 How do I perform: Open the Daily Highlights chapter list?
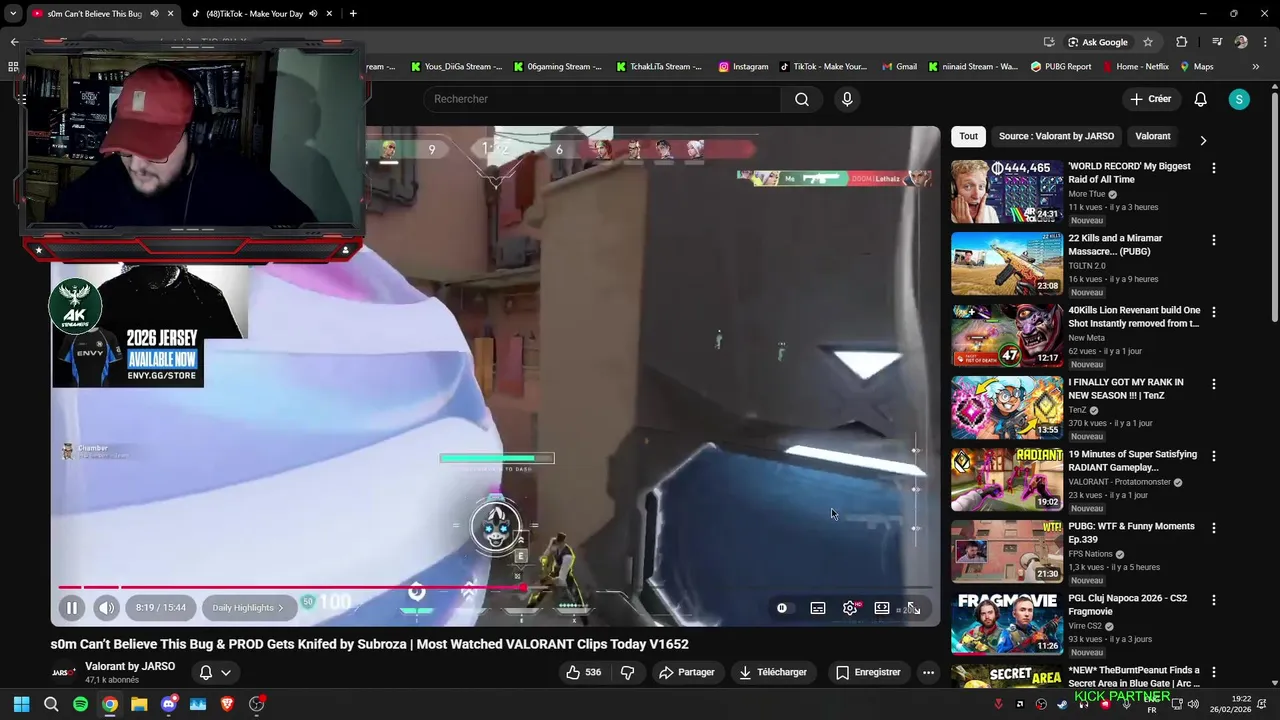tap(248, 607)
